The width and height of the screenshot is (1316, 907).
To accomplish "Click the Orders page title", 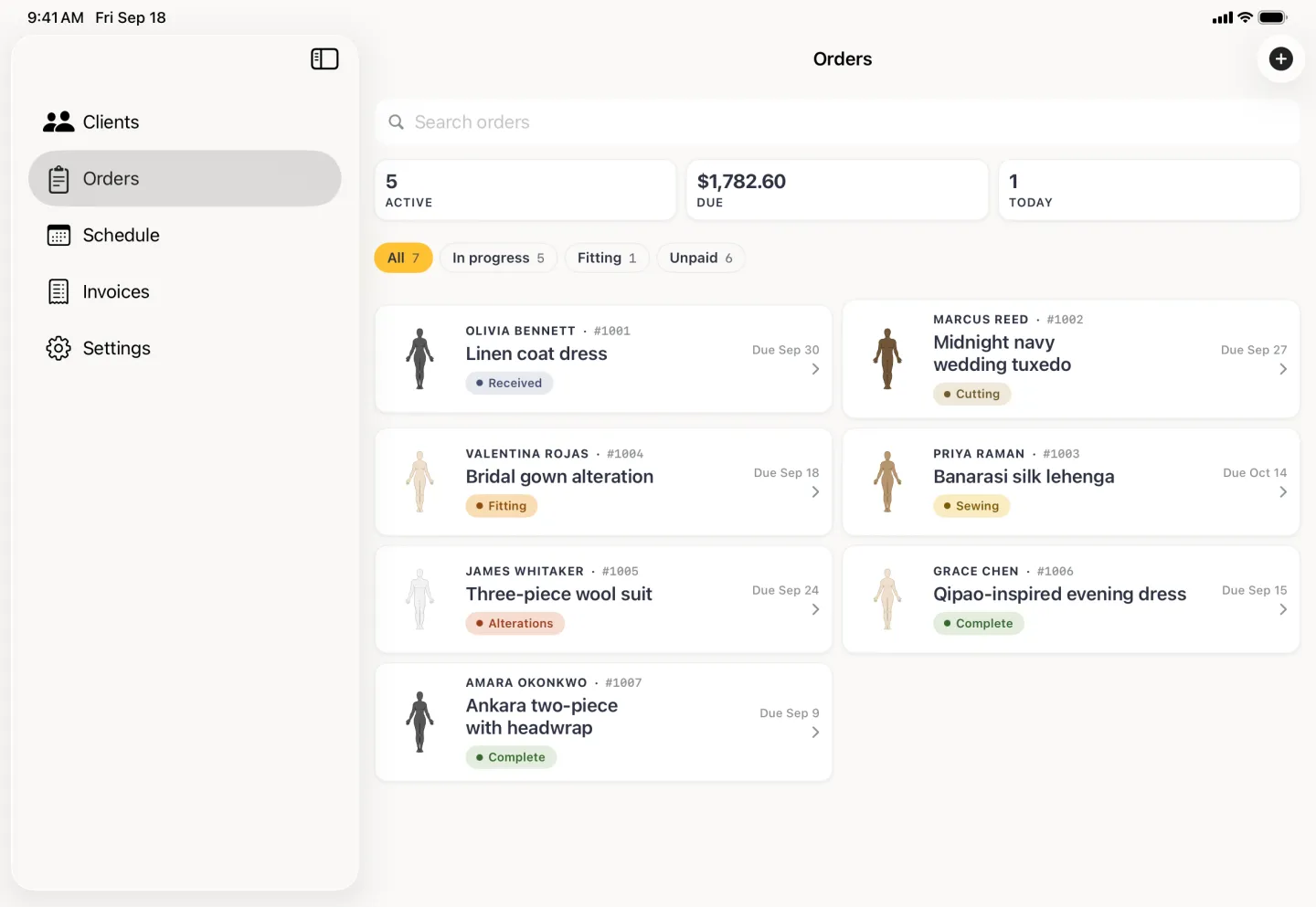I will tap(843, 59).
